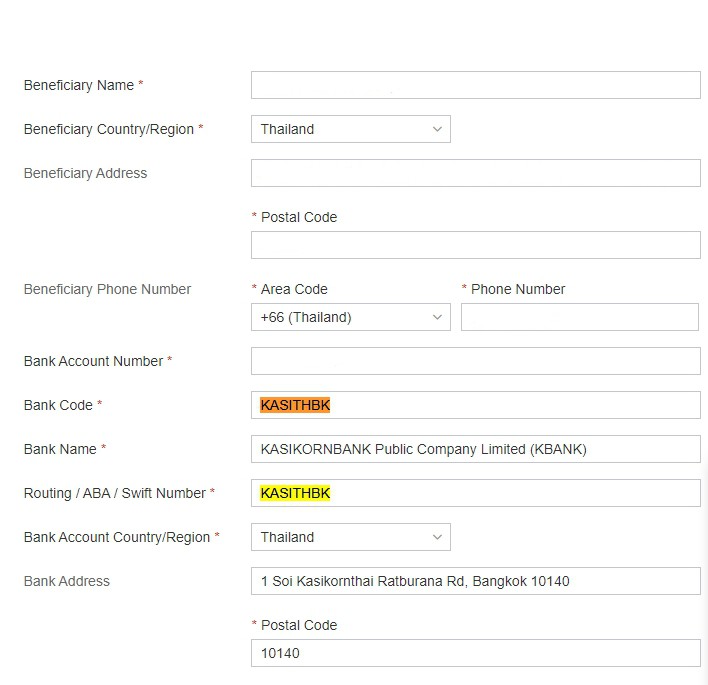Image resolution: width=708 pixels, height=685 pixels.
Task: Select the Bank Account Number field
Action: point(475,361)
